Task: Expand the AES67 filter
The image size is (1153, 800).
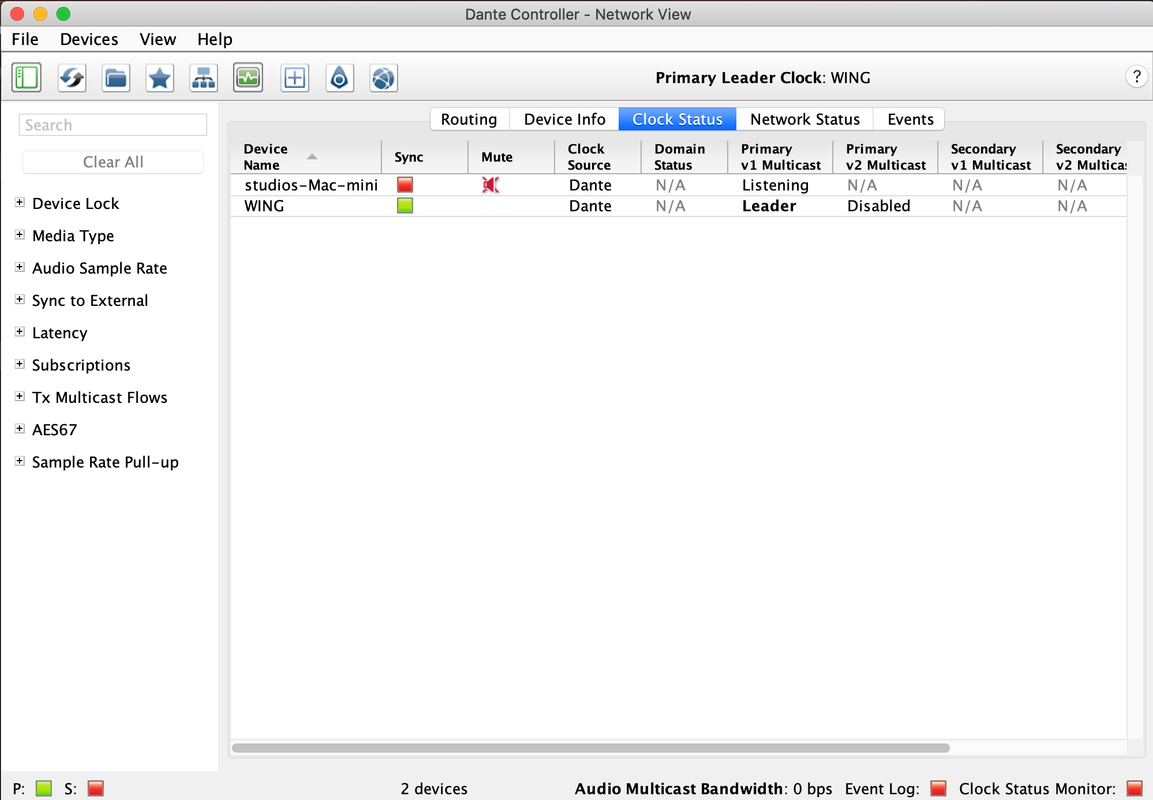Action: 20,429
